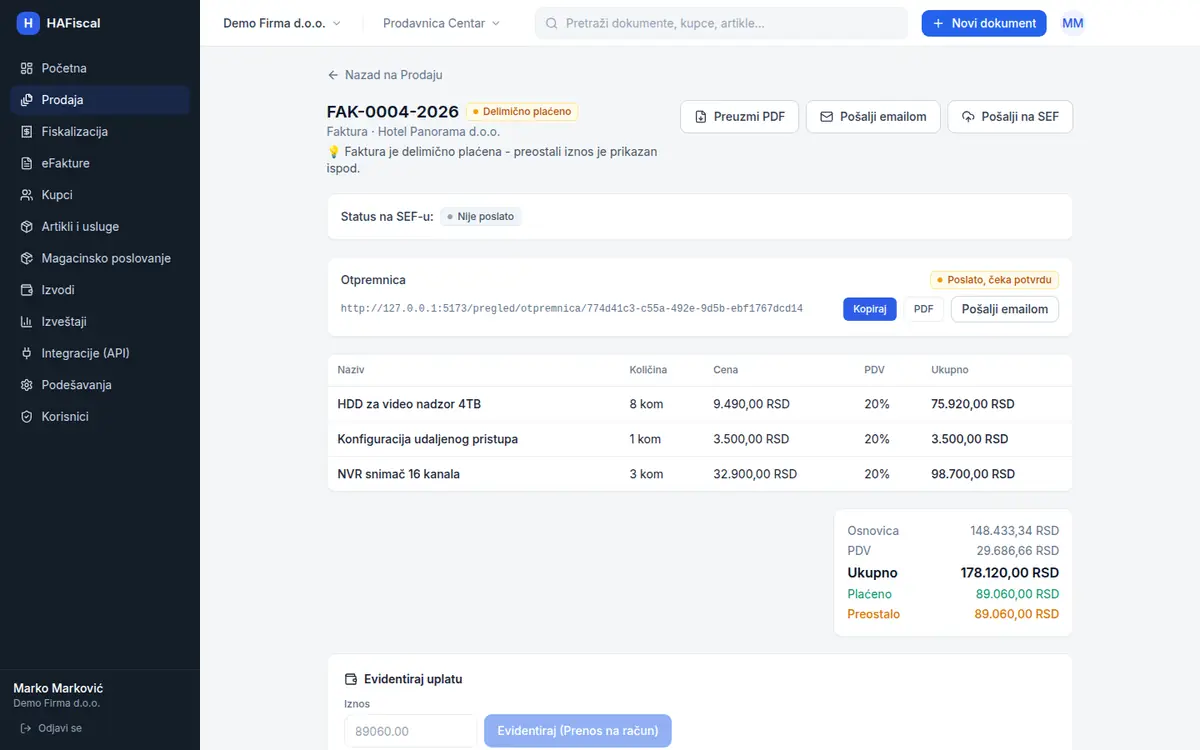Click the Fiskalizacija receipt icon
Screen dimensions: 1200x750
click(x=27, y=132)
